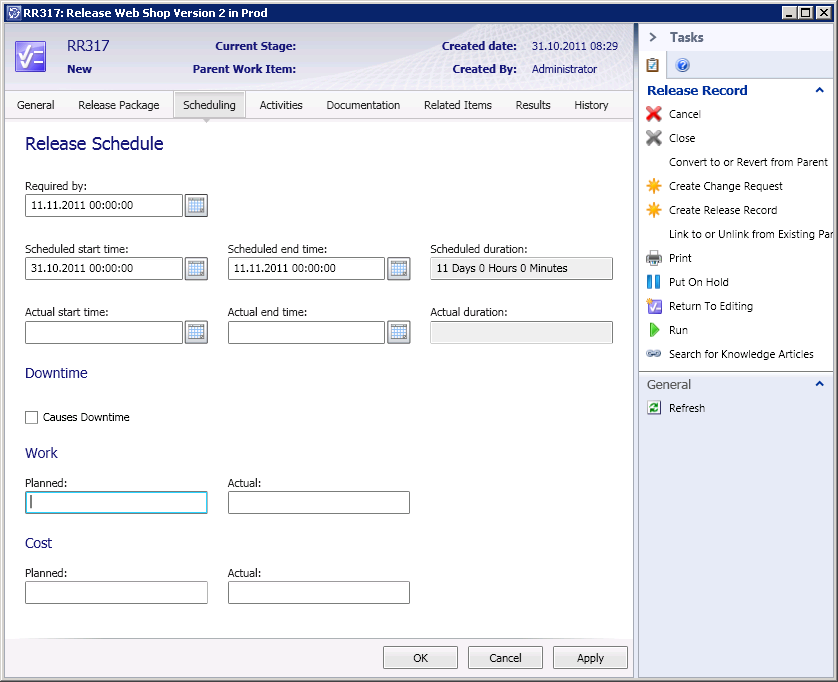Screen dimensions: 838x682
Task: Open the Scheduled end time calendar picker
Action: pyautogui.click(x=398, y=268)
